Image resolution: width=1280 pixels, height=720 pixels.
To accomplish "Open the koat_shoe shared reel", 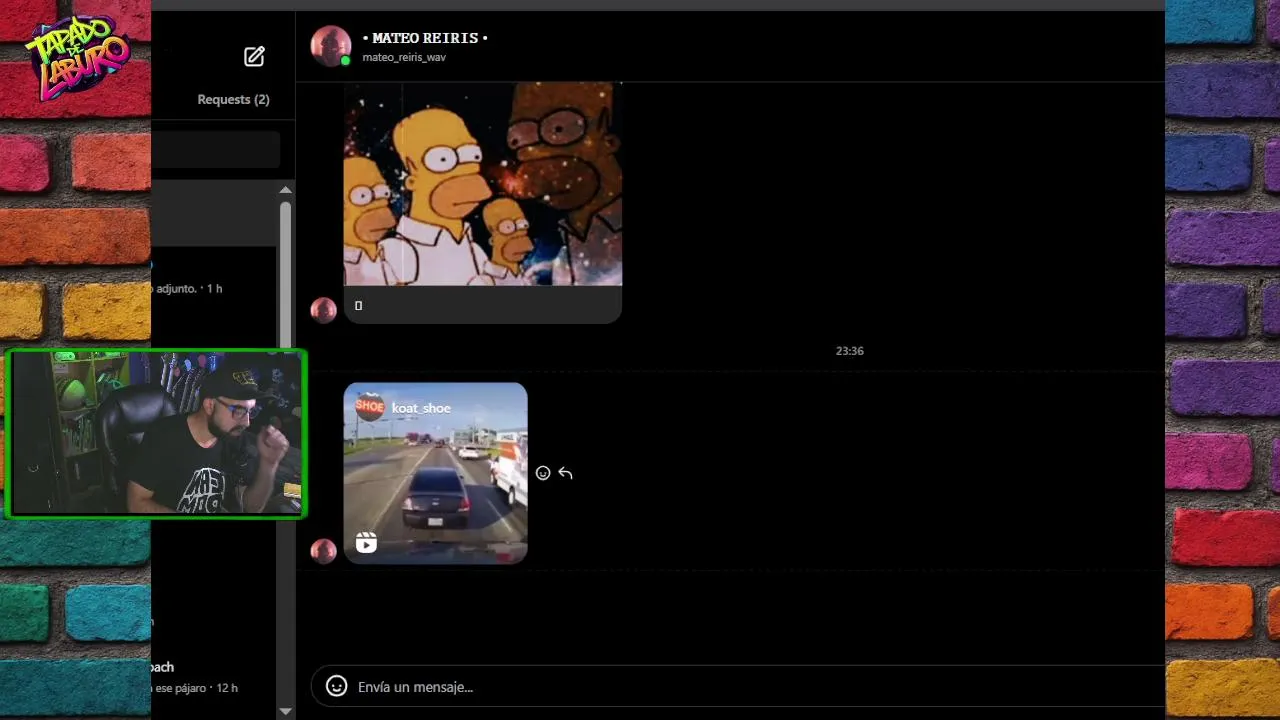I will 435,473.
